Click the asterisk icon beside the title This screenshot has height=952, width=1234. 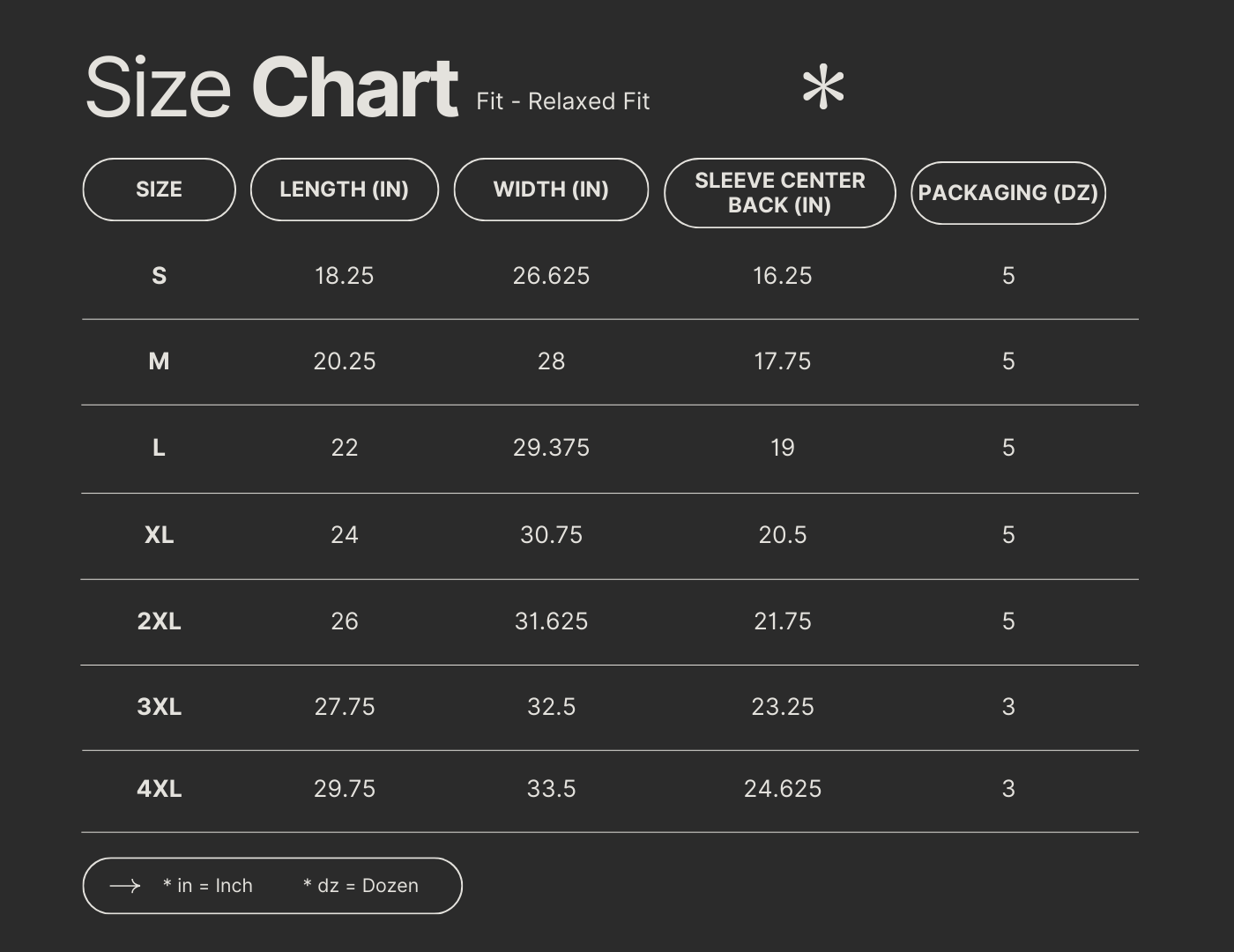pos(823,88)
